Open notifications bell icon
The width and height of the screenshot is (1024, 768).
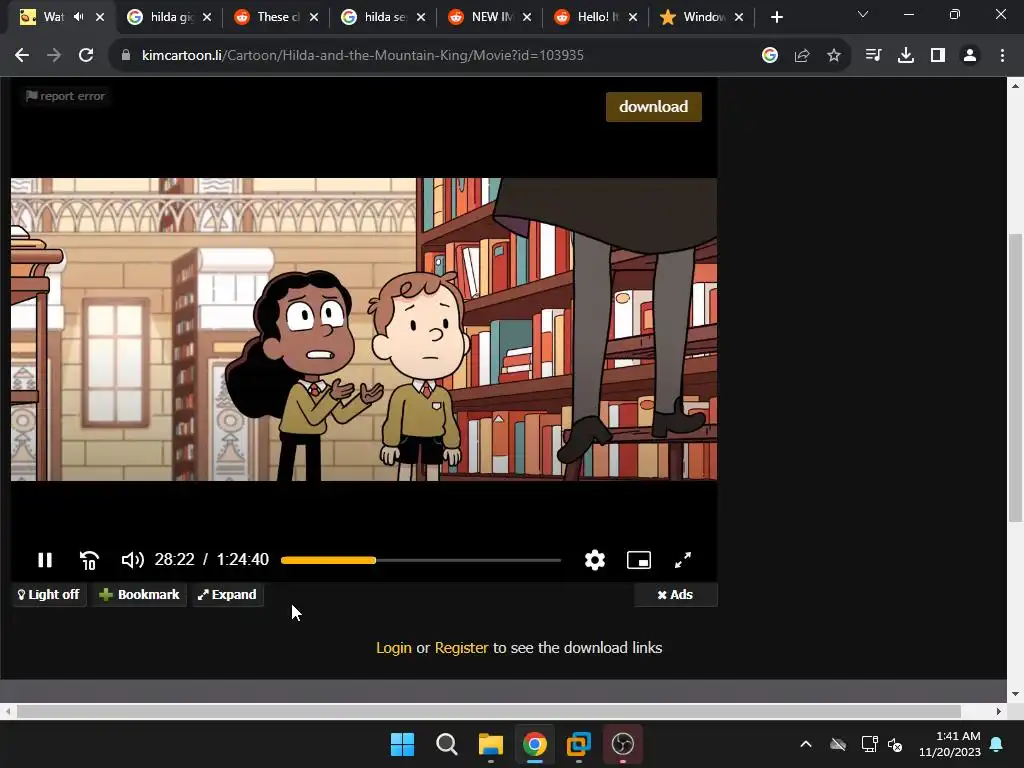(x=997, y=744)
